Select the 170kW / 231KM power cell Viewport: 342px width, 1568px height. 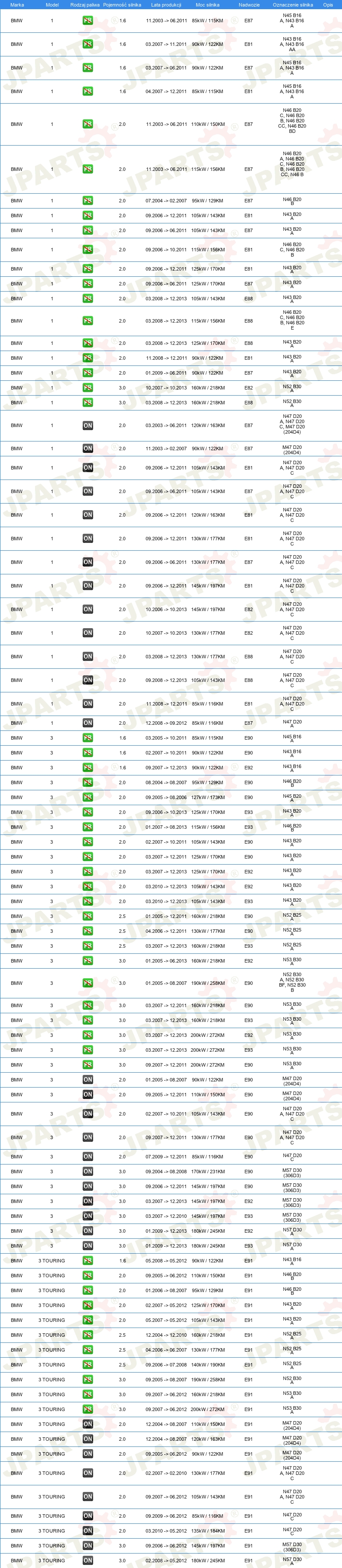pos(207,1171)
